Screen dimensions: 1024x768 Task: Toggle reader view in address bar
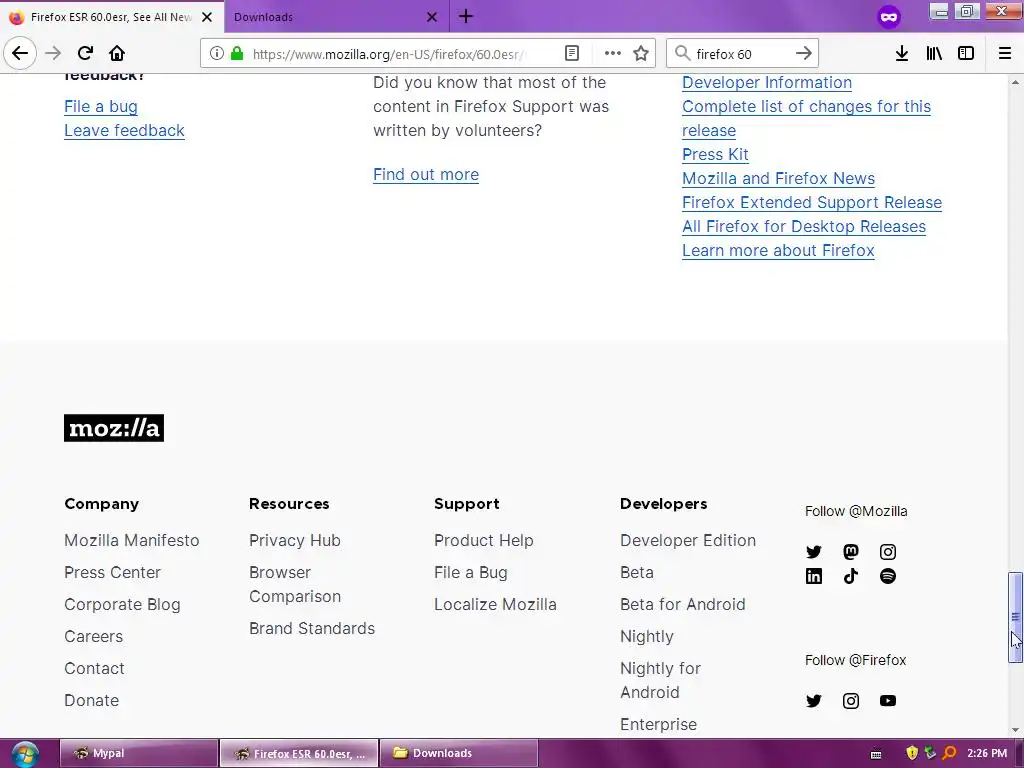pyautogui.click(x=571, y=54)
